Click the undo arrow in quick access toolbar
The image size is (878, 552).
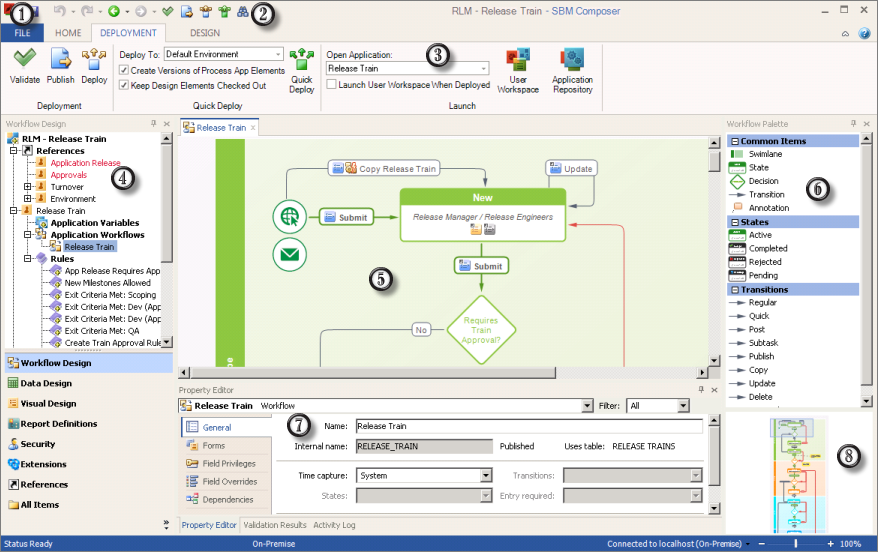[x=59, y=11]
